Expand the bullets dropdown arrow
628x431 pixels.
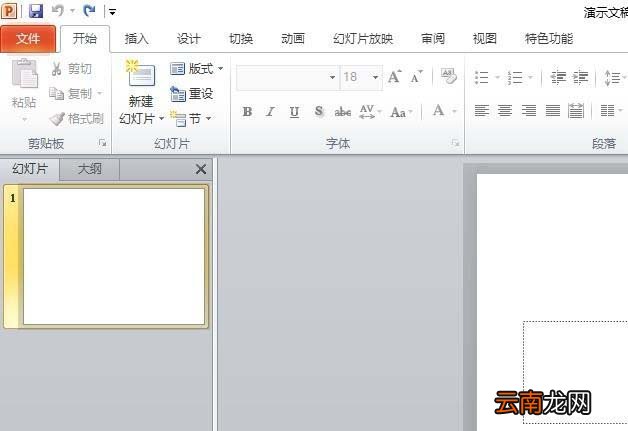click(x=497, y=77)
